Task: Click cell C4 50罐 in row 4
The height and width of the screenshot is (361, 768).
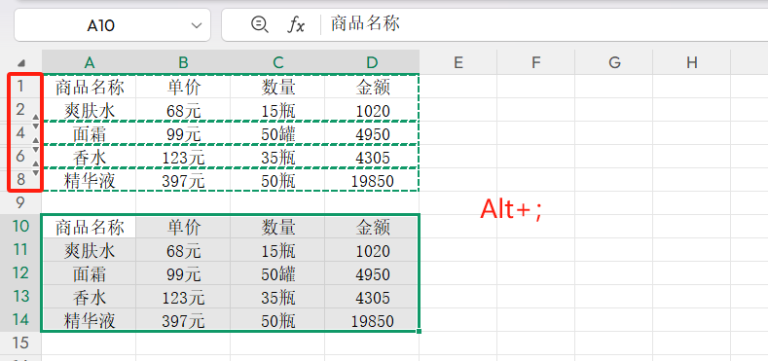Action: (x=278, y=133)
